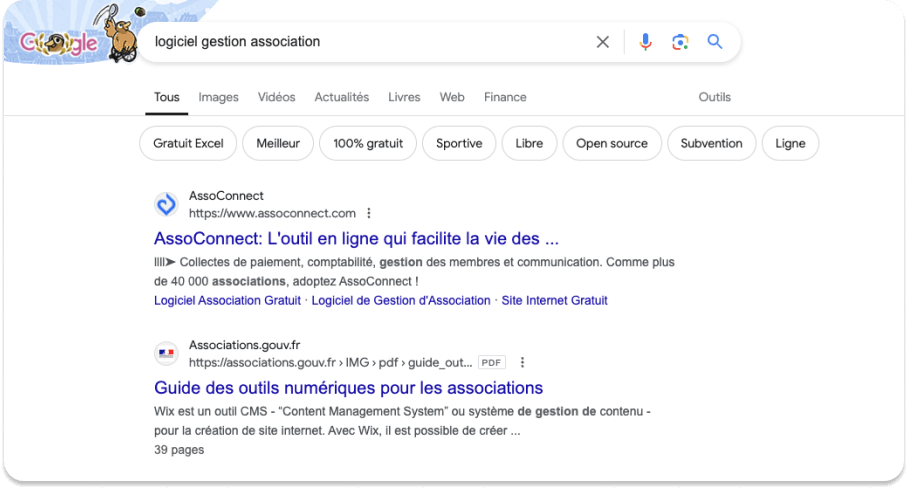Switch to the Web tab
The width and height of the screenshot is (908, 489).
click(452, 97)
